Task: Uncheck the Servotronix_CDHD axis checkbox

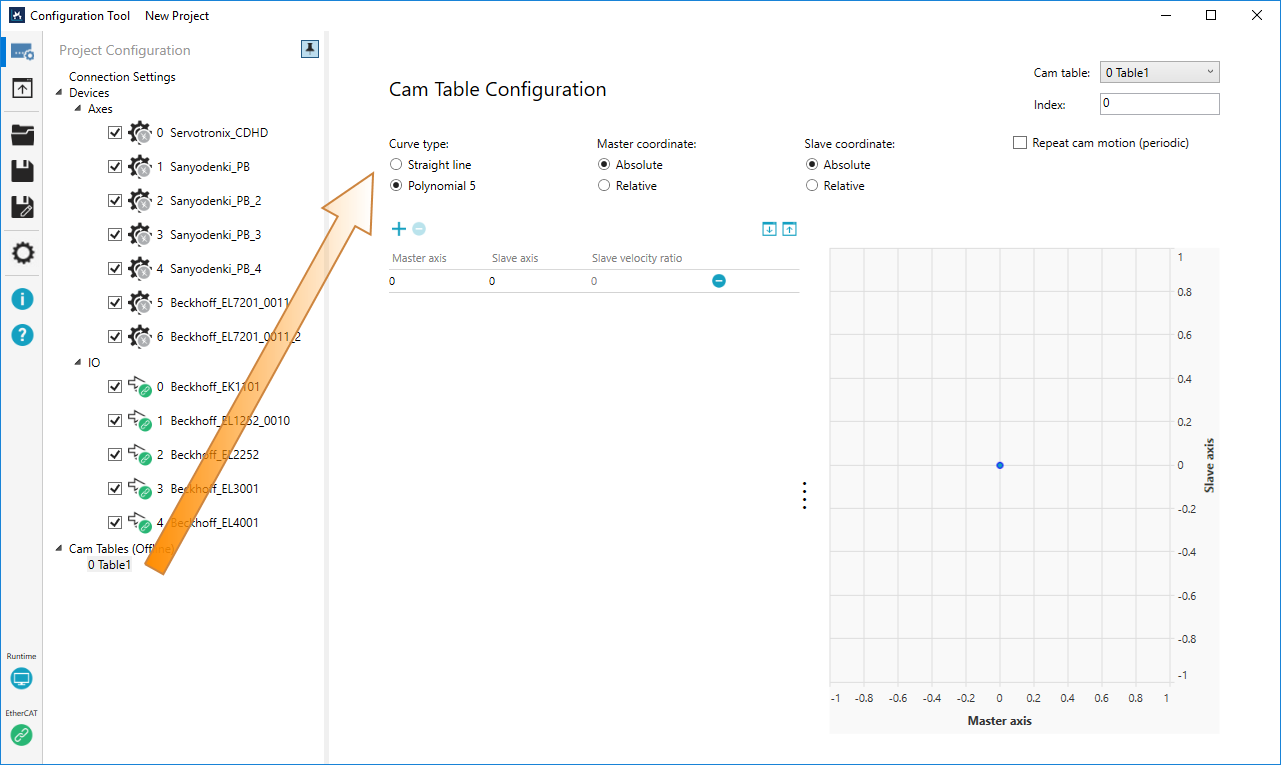Action: point(115,133)
